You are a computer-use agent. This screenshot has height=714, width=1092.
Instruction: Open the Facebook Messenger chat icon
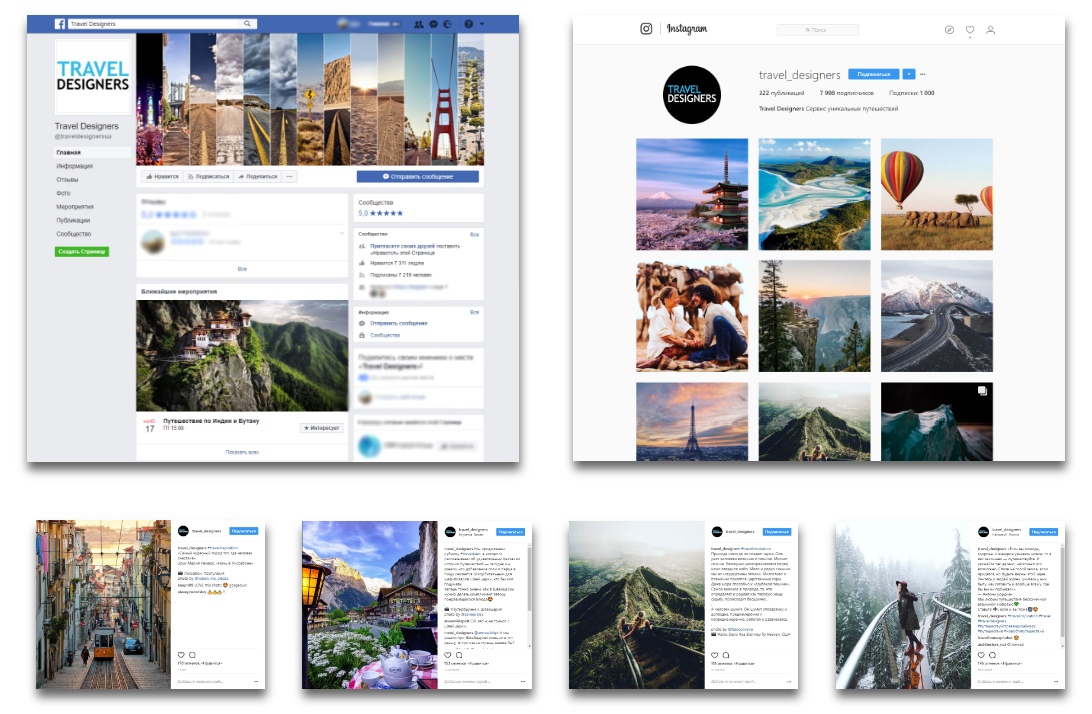tap(434, 24)
